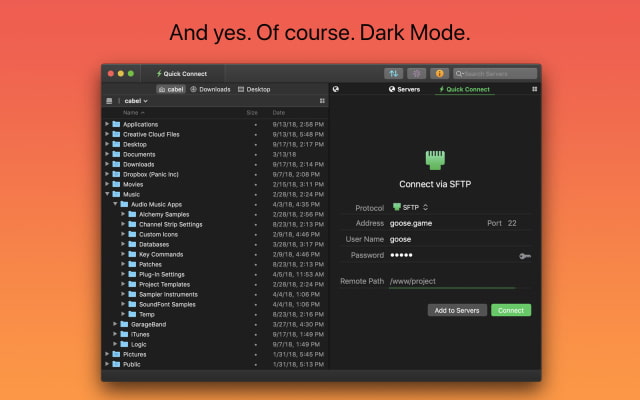The image size is (640, 400).
Task: Open the transfers arrows toolbar button
Action: [393, 73]
